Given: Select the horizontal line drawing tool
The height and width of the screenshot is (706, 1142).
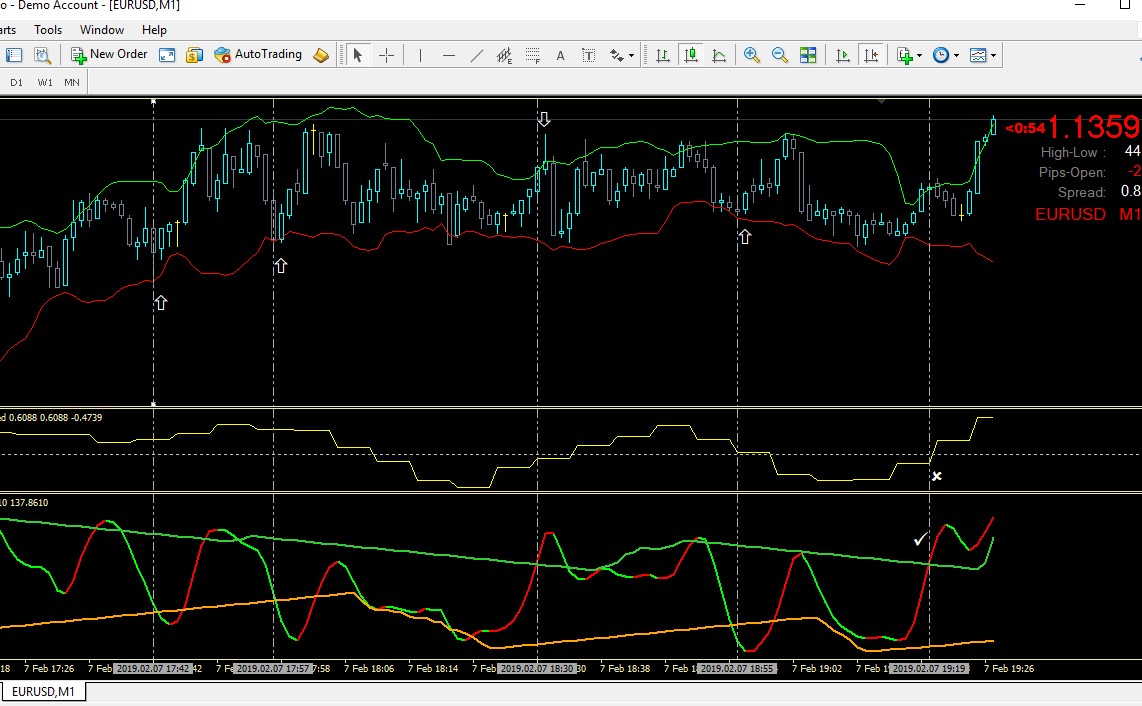Looking at the screenshot, I should pos(449,55).
